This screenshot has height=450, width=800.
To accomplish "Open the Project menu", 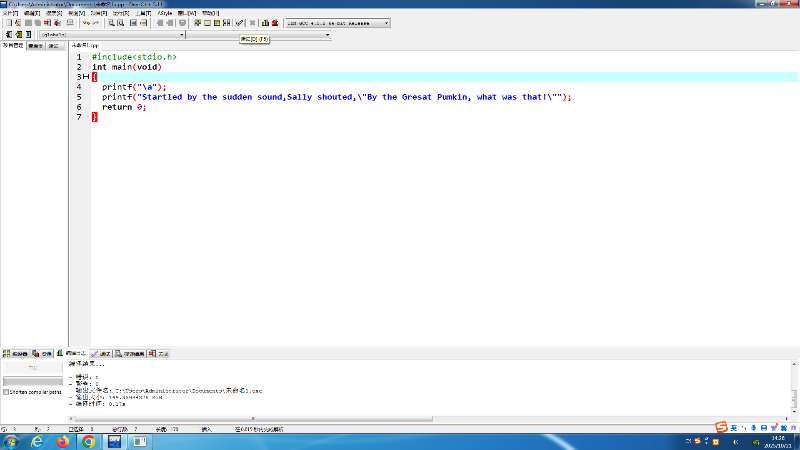I will (98, 13).
